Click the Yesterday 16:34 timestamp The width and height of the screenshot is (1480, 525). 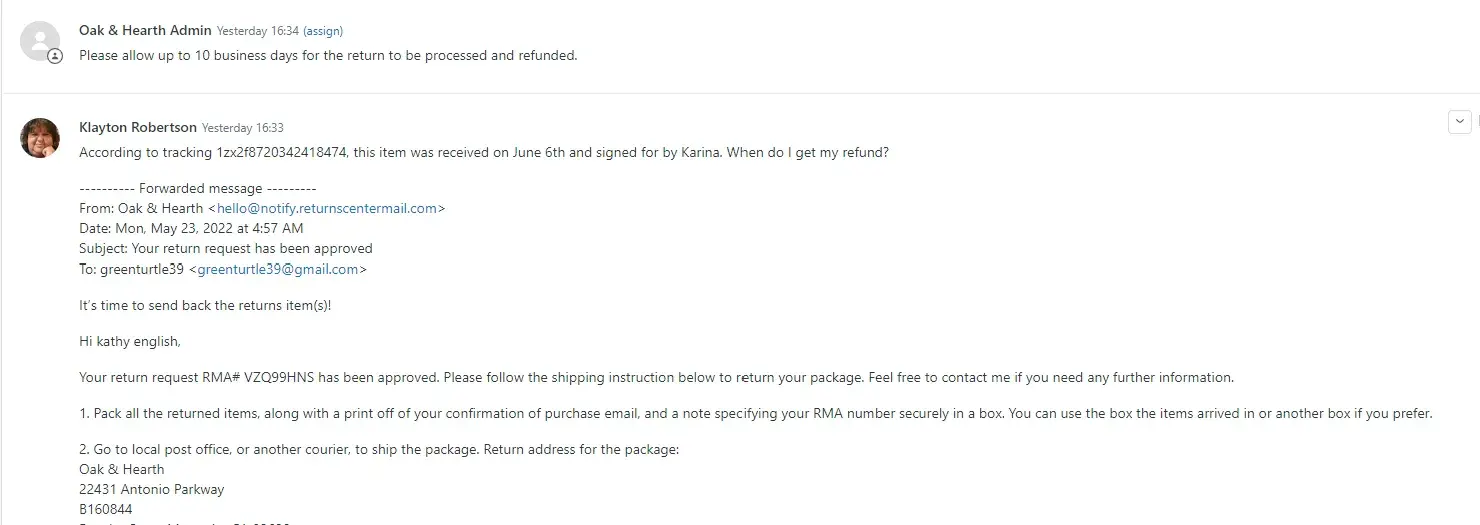(257, 31)
